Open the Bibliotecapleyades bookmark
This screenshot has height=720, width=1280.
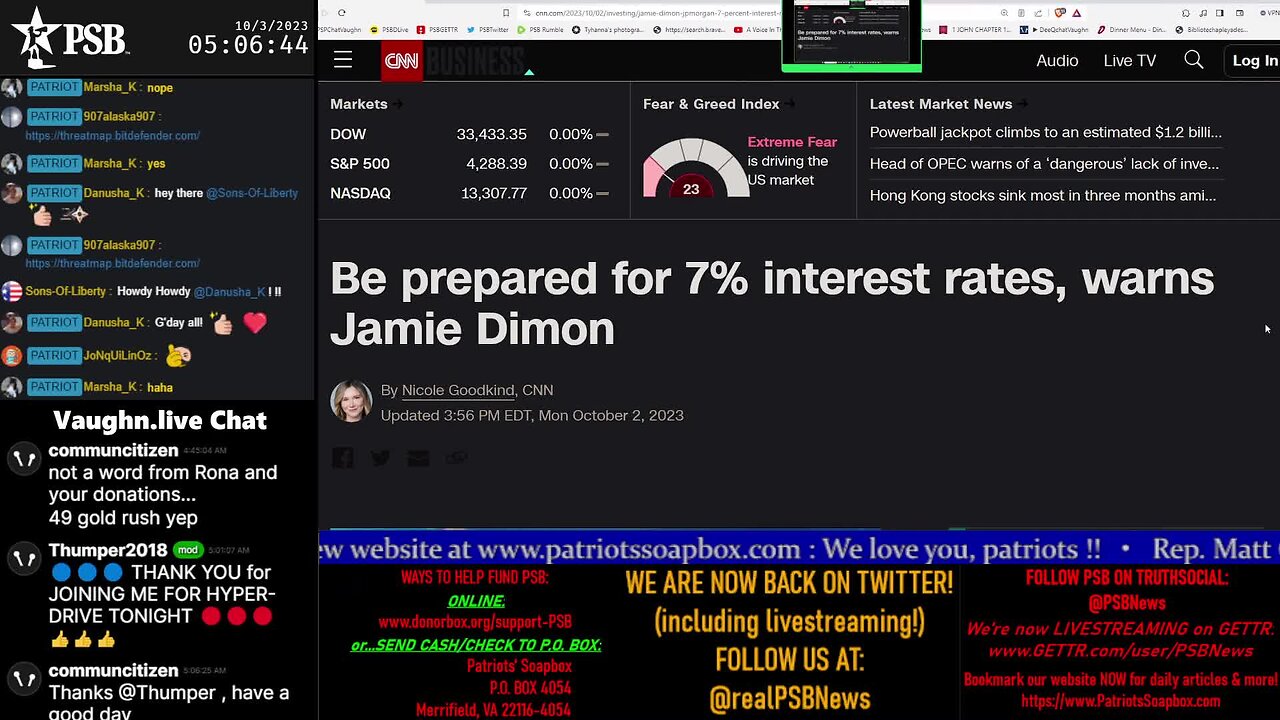point(1211,30)
